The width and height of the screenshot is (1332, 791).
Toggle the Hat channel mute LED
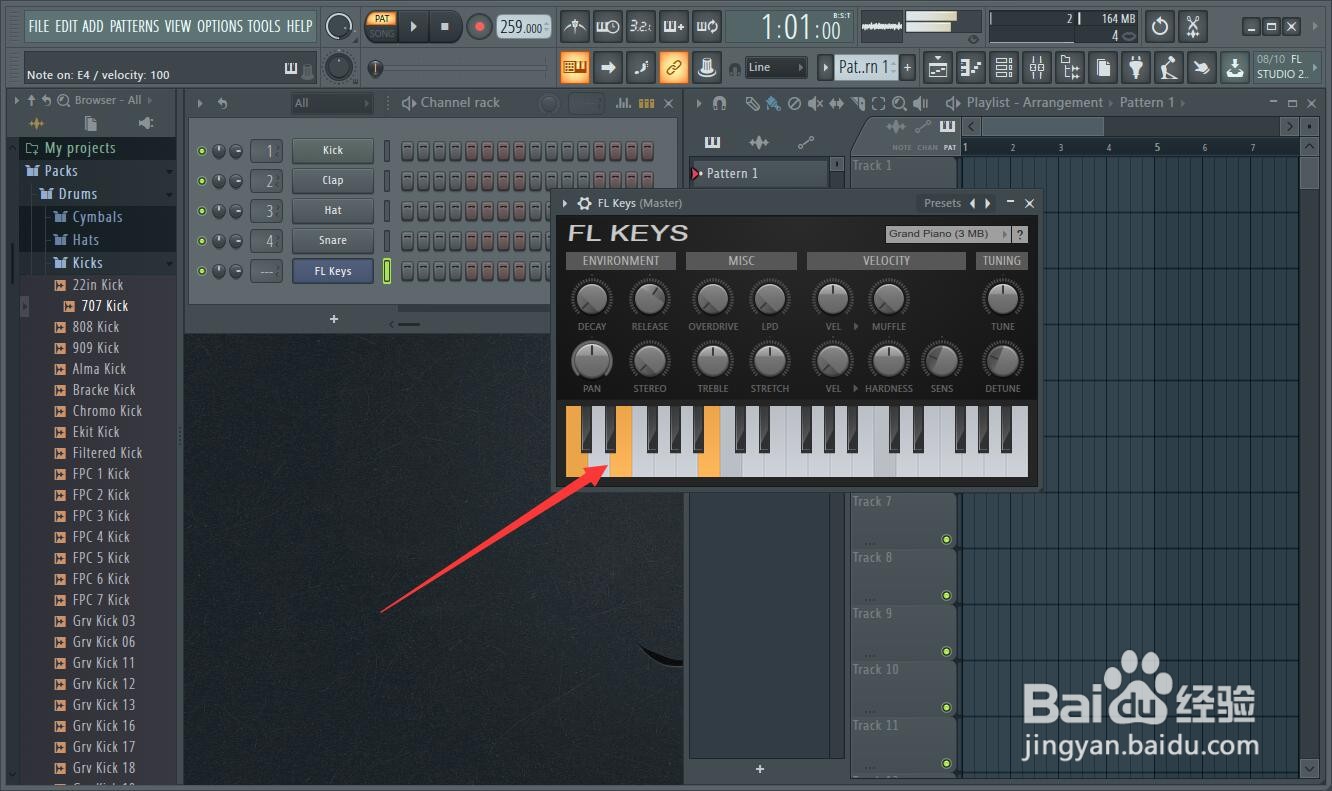click(x=202, y=211)
